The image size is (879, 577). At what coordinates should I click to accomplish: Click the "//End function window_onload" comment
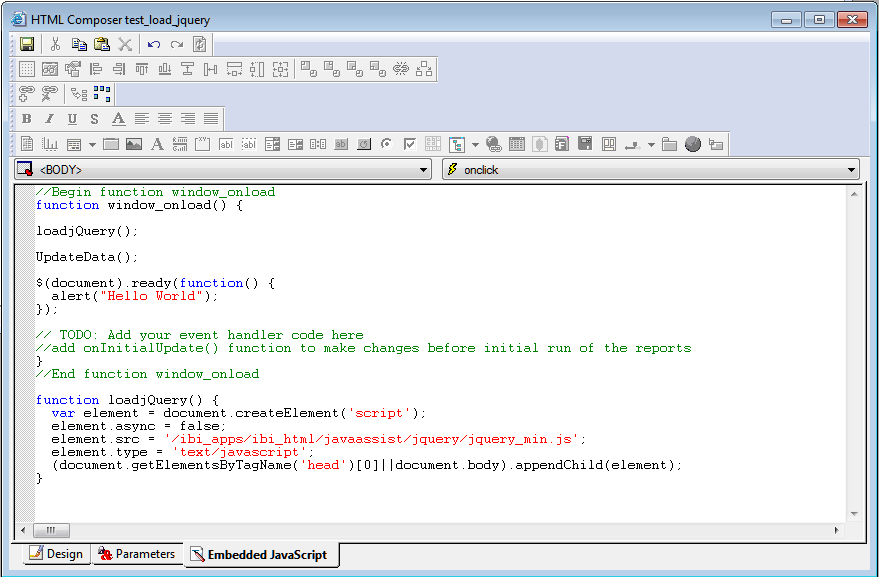tap(147, 374)
